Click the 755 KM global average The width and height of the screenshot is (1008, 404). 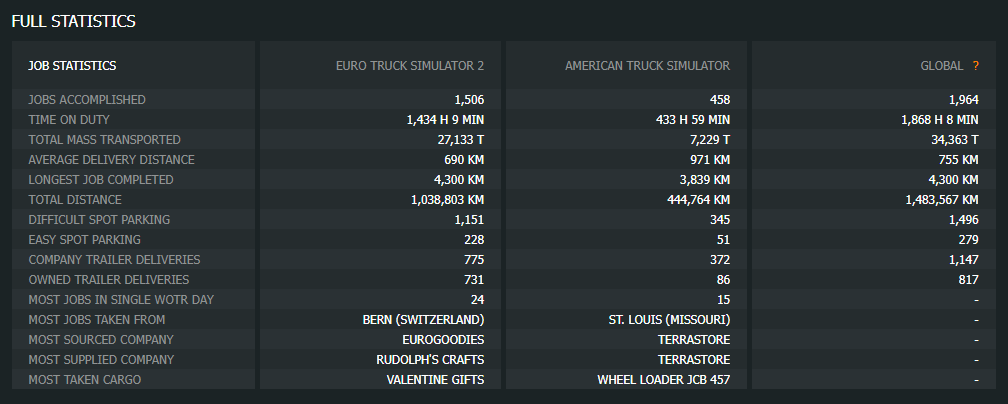point(958,160)
